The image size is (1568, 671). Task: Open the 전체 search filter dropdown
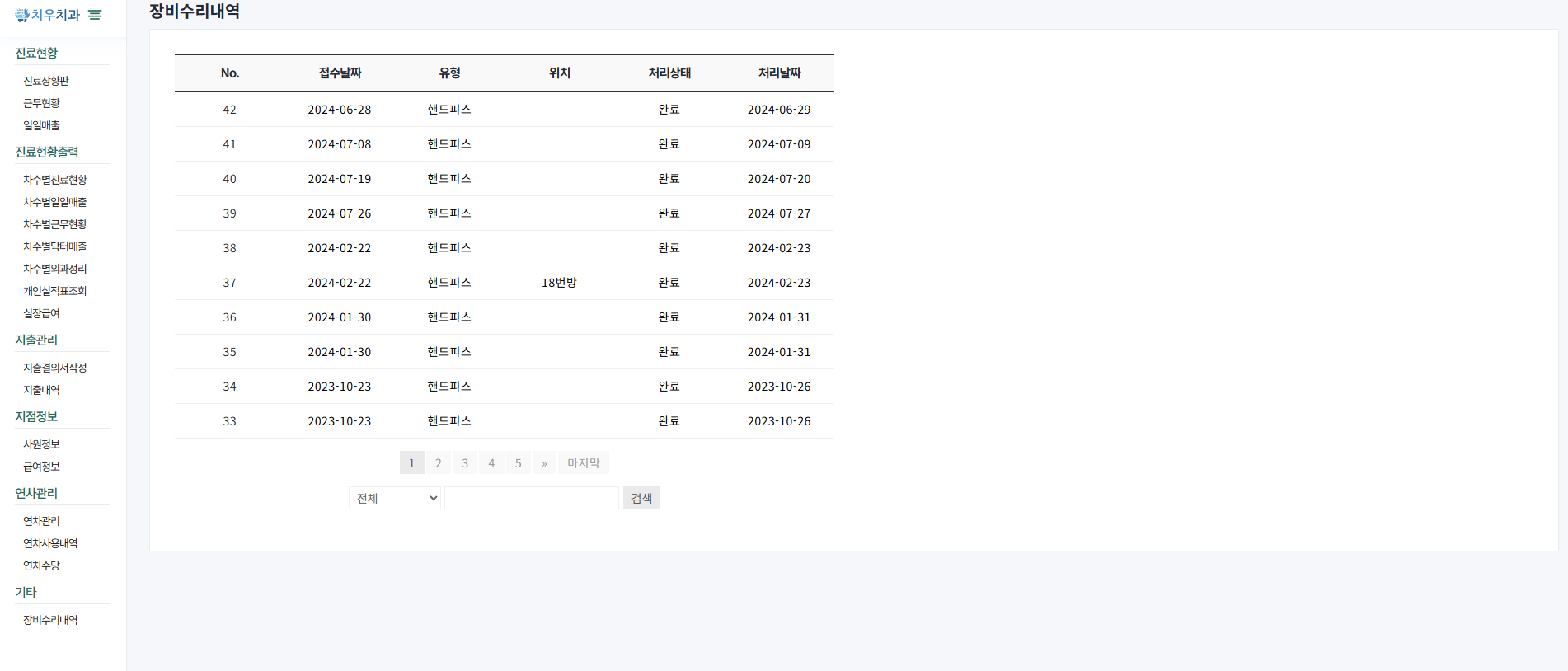[395, 498]
